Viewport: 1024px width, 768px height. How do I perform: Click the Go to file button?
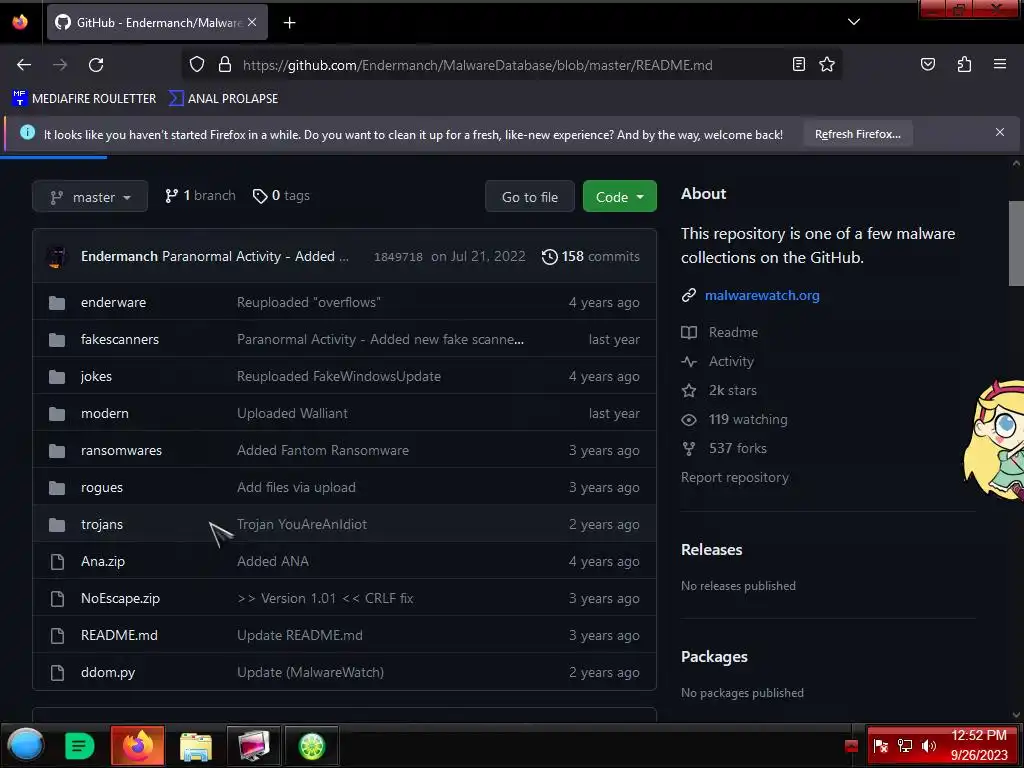tap(530, 197)
